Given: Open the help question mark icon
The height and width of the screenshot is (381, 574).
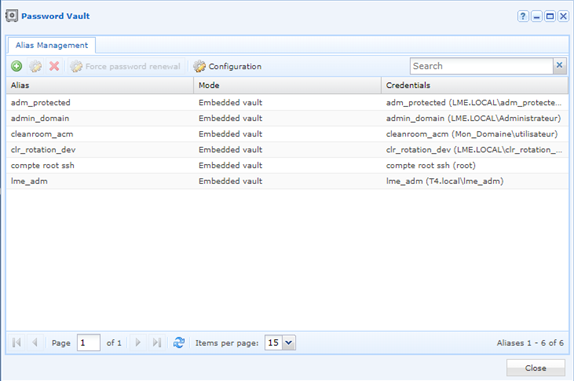Looking at the screenshot, I should (x=523, y=16).
